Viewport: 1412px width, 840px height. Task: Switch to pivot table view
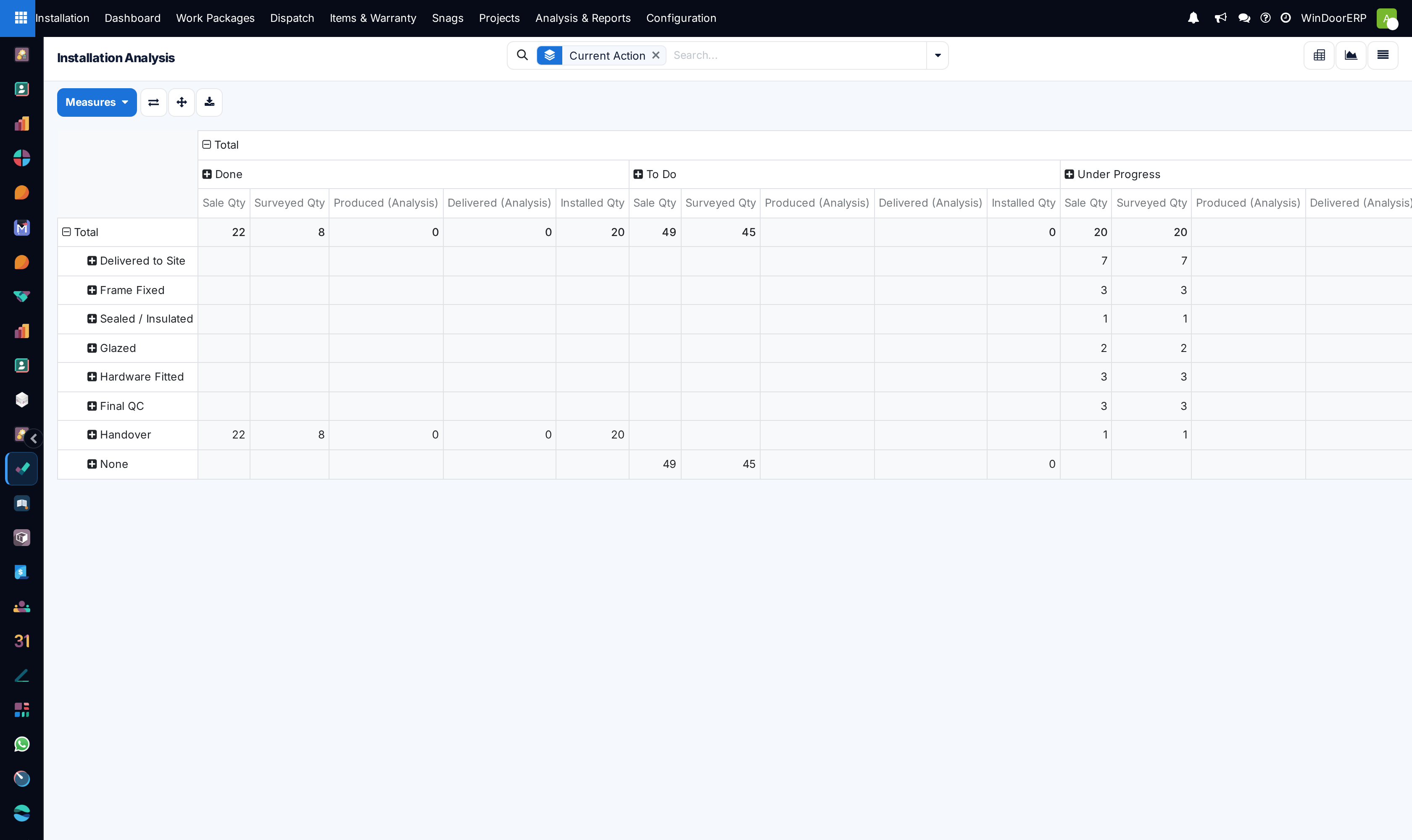click(x=1319, y=55)
